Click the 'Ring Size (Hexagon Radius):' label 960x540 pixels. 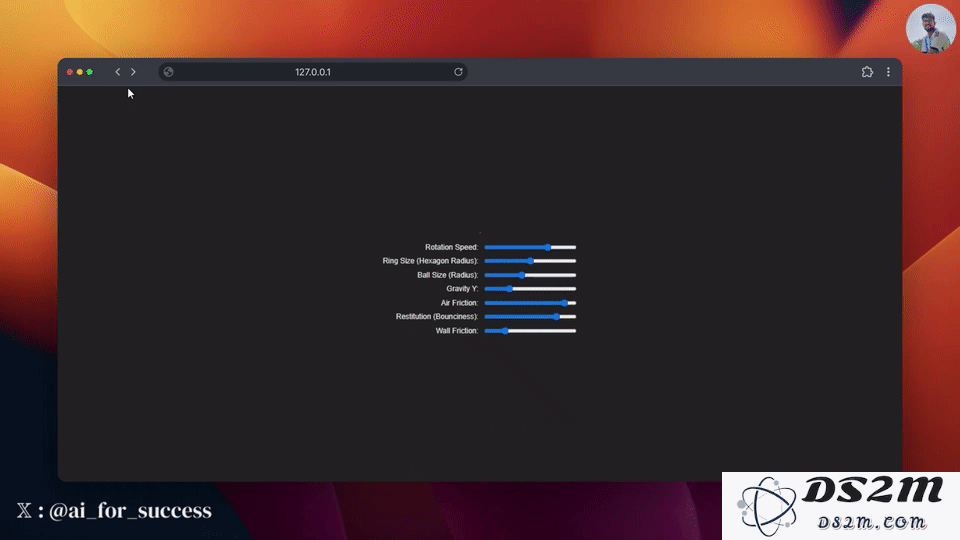[430, 261]
